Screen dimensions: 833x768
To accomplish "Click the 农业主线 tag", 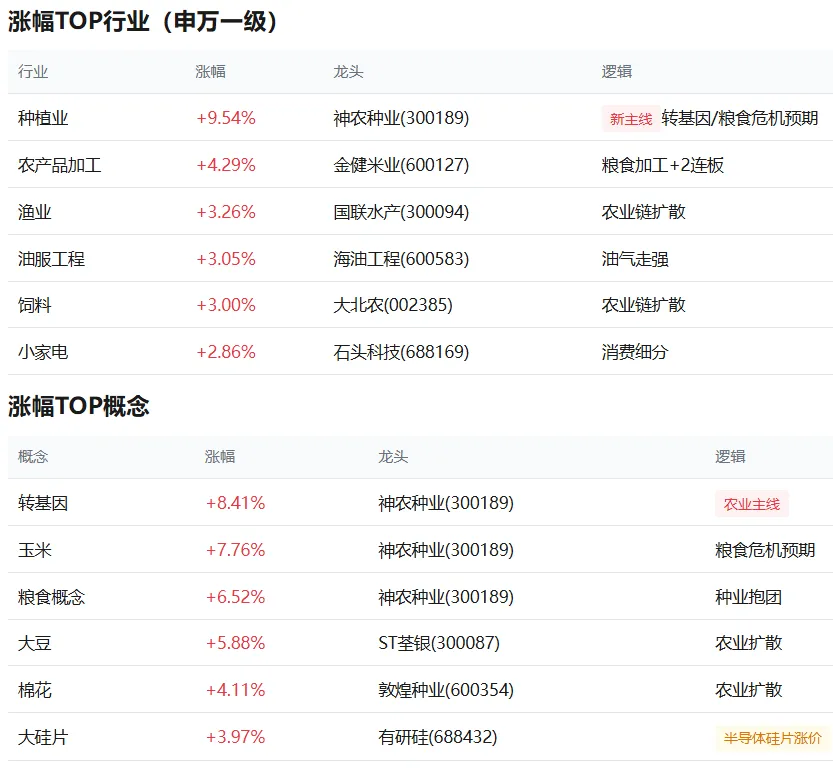I will click(x=752, y=504).
